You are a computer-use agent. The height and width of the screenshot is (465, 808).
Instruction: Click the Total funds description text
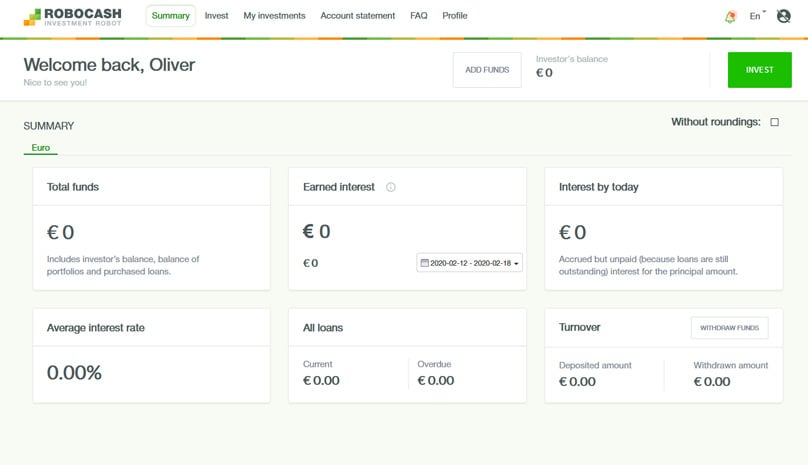tap(123, 265)
